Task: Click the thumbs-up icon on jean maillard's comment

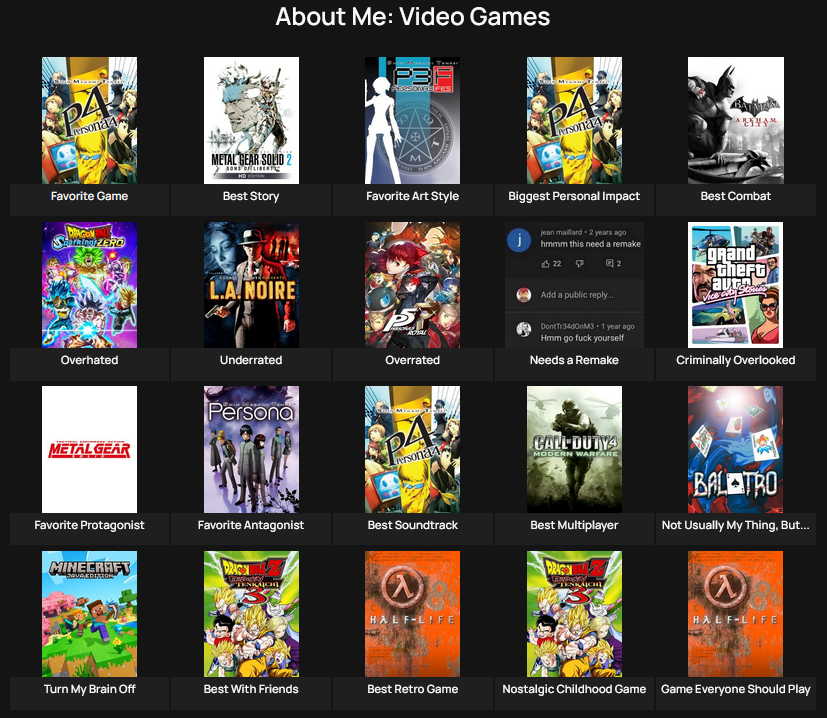Action: point(545,263)
